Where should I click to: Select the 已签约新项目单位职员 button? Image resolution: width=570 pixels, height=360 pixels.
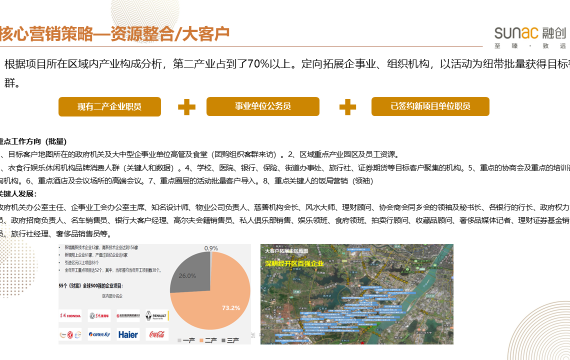click(x=430, y=106)
